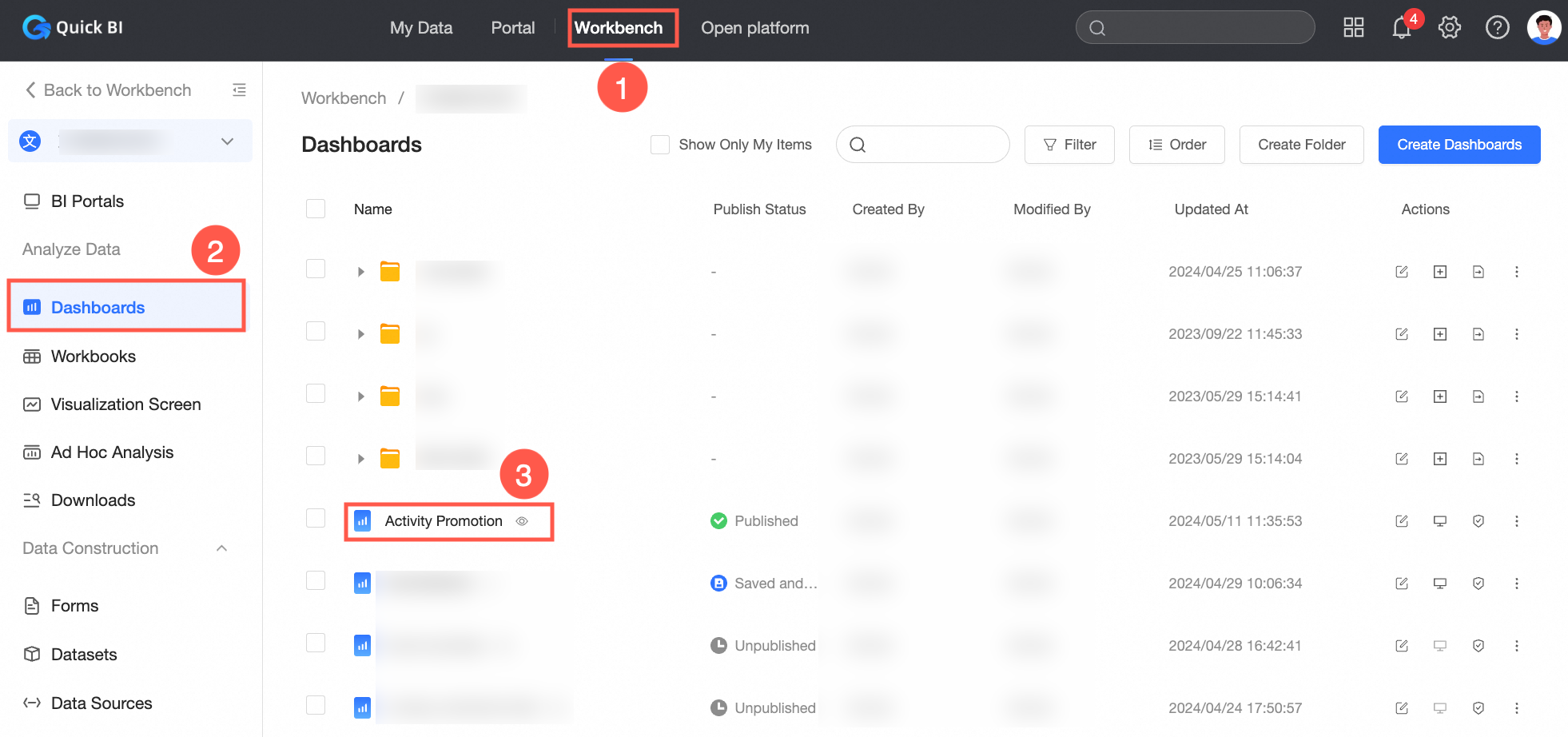Screen dimensions: 1568x737
Task: Click shield icon in Activity Promotion row
Action: [x=1478, y=521]
